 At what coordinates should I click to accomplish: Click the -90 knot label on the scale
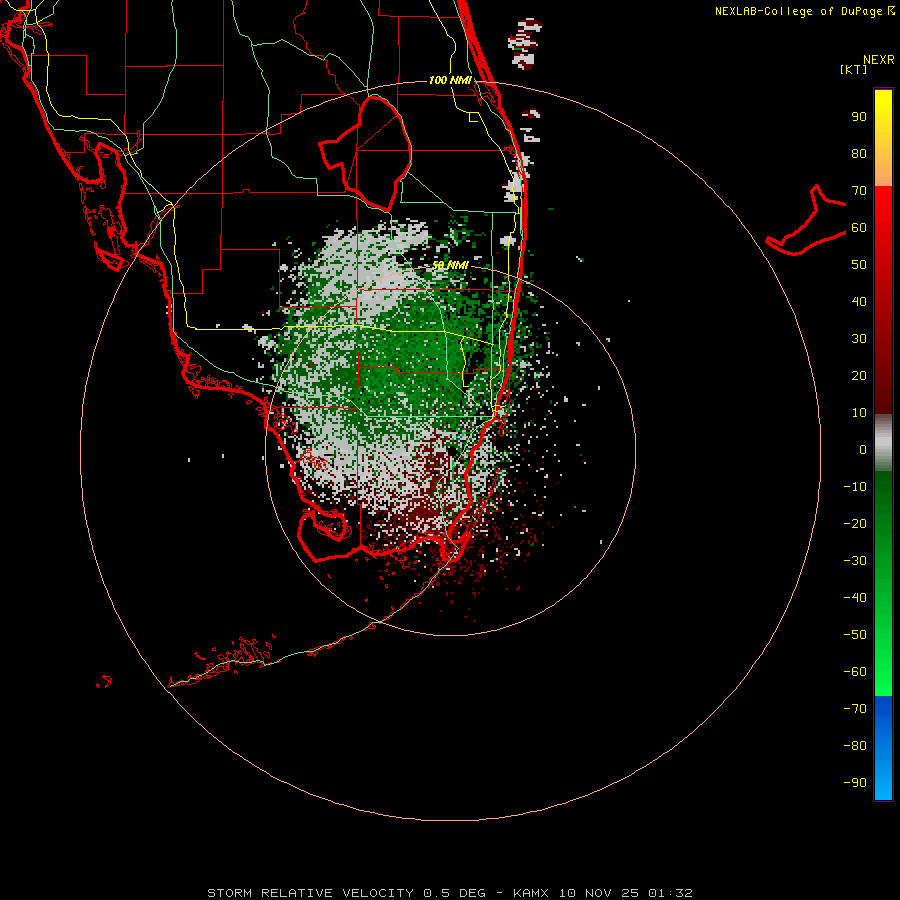pos(855,783)
